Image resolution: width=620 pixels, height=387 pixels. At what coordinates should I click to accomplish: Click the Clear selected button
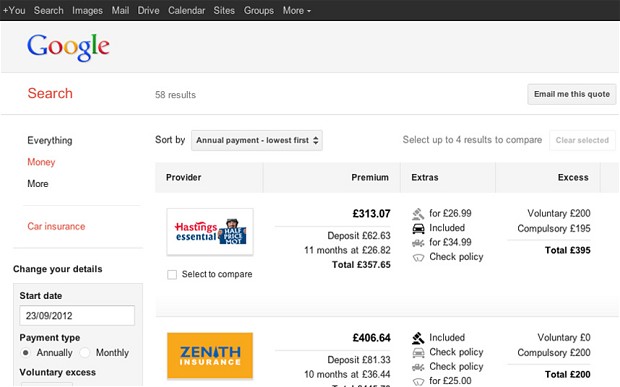(x=582, y=140)
